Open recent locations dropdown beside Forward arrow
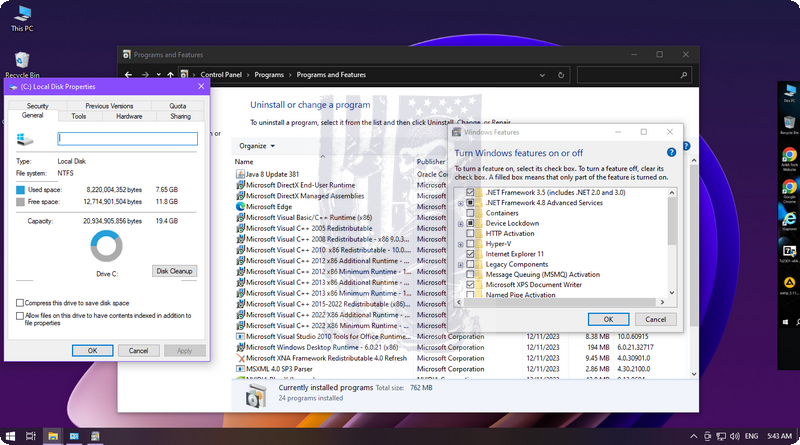The width and height of the screenshot is (800, 445). point(159,75)
